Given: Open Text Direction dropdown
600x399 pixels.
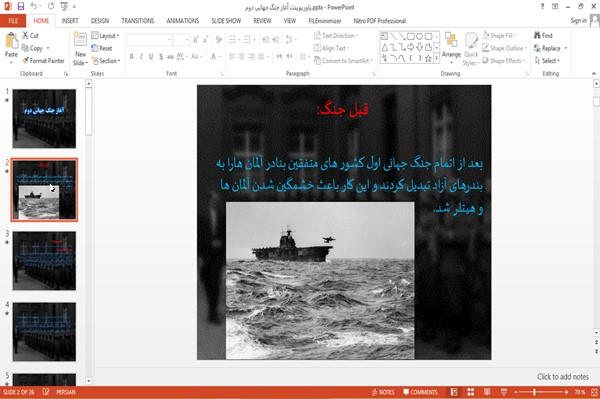Looking at the screenshot, I should [x=336, y=36].
